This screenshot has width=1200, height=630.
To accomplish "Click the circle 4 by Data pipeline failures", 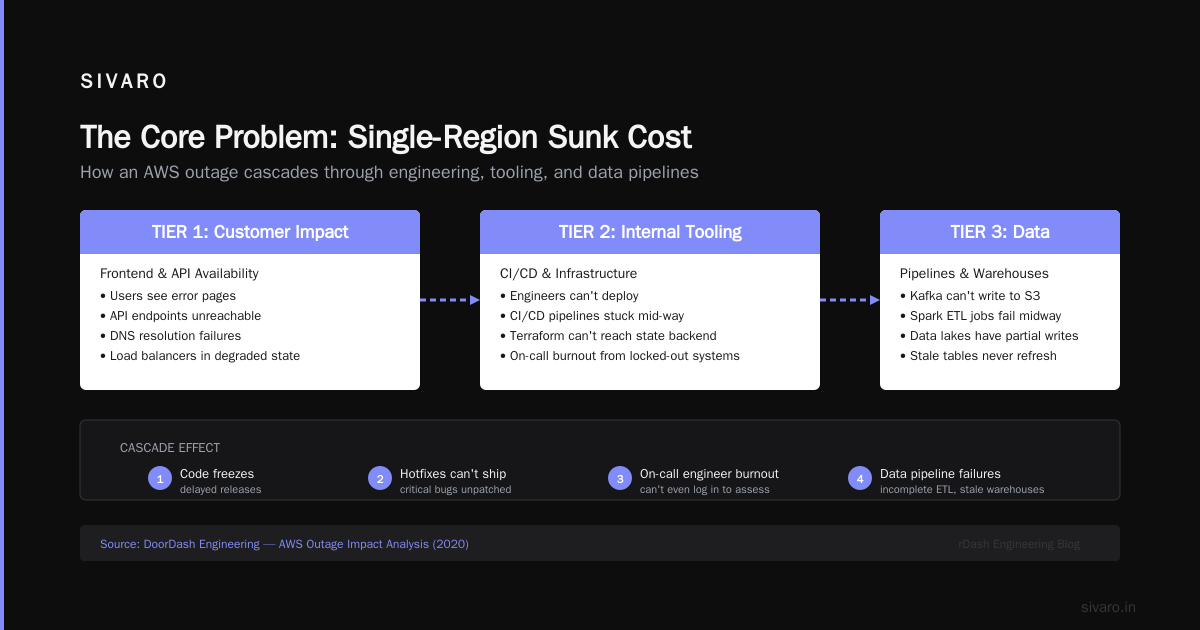I will coord(860,479).
